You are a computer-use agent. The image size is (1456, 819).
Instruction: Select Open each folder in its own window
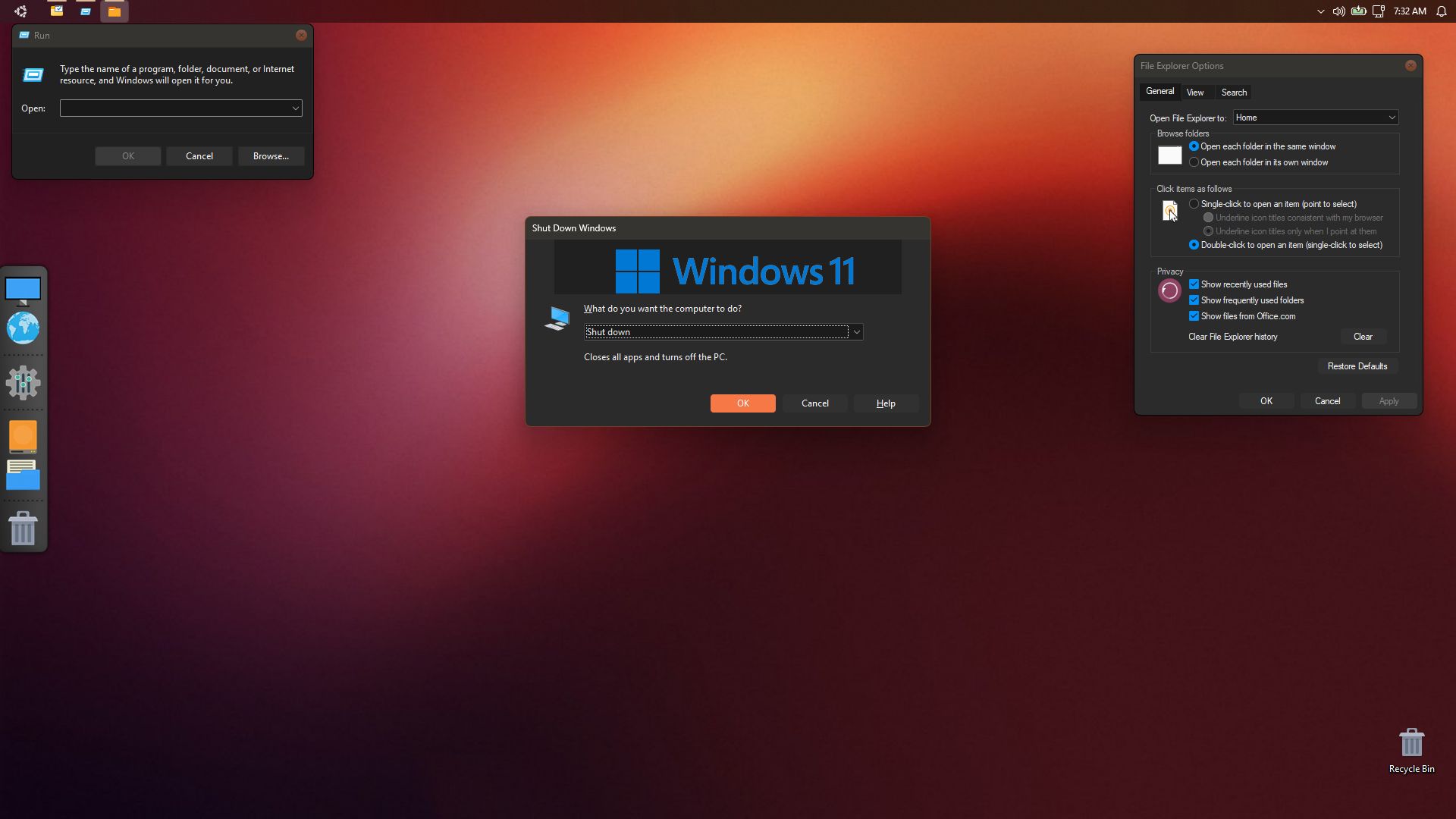pos(1194,162)
